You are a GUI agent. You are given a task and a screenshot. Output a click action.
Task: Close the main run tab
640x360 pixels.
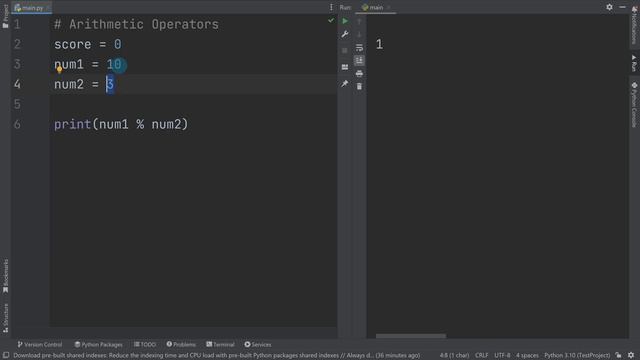[x=389, y=7]
